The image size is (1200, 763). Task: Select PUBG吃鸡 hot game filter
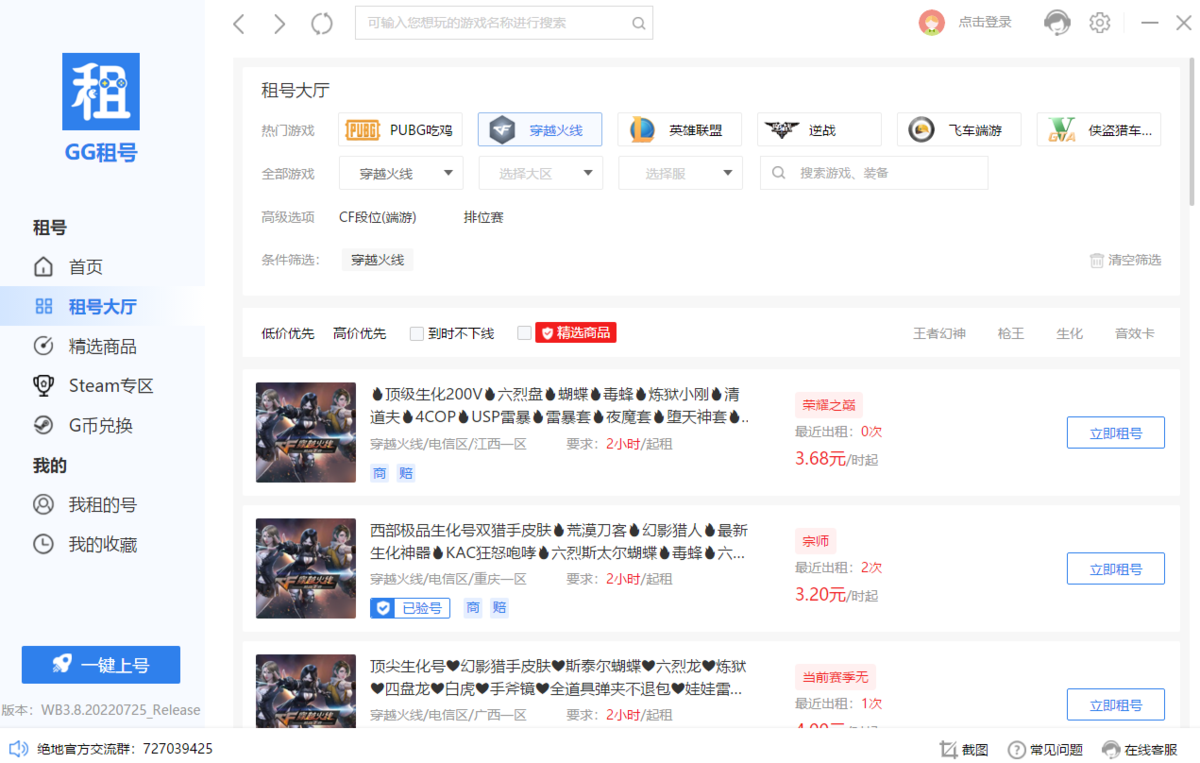[x=399, y=130]
